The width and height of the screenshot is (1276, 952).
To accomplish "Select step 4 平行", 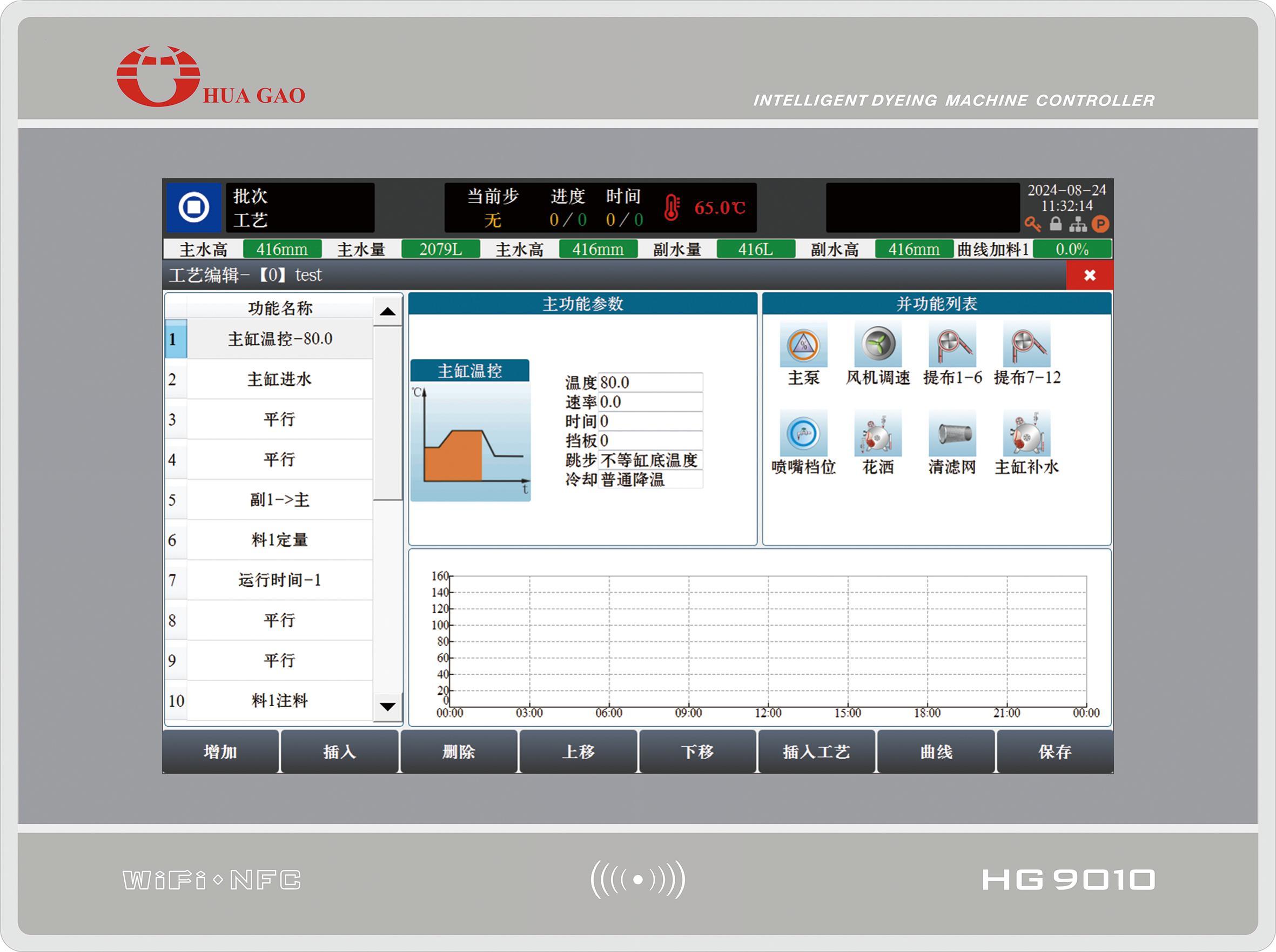I will 269,459.
